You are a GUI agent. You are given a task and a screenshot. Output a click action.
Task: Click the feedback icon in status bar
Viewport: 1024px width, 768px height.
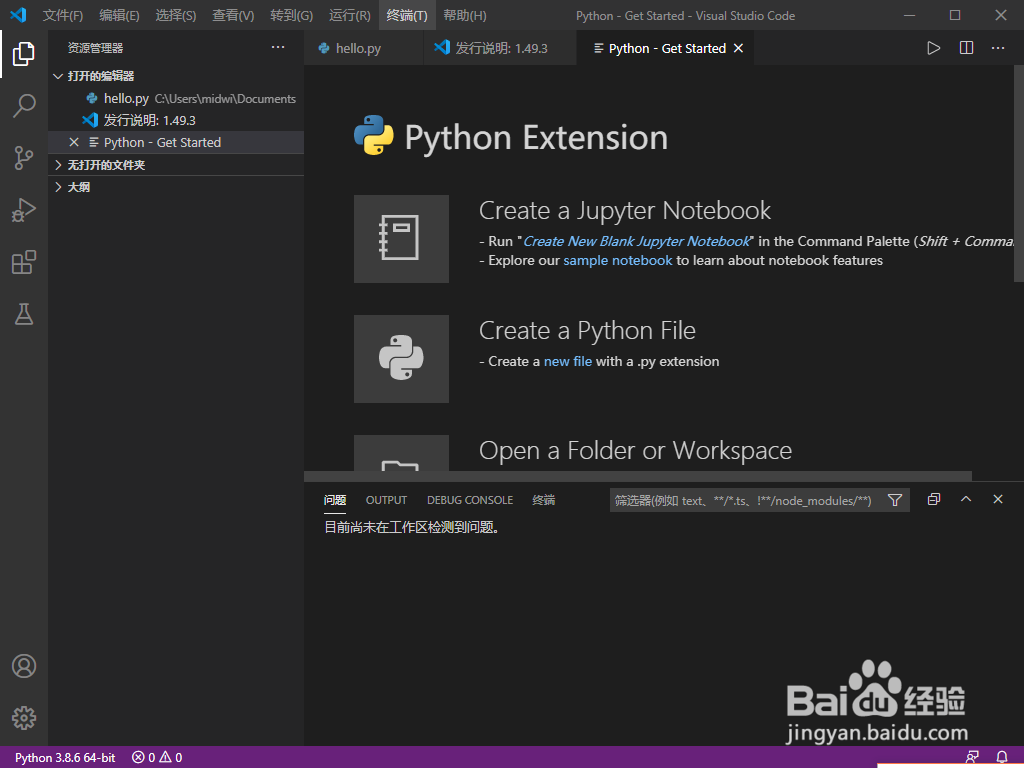972,758
